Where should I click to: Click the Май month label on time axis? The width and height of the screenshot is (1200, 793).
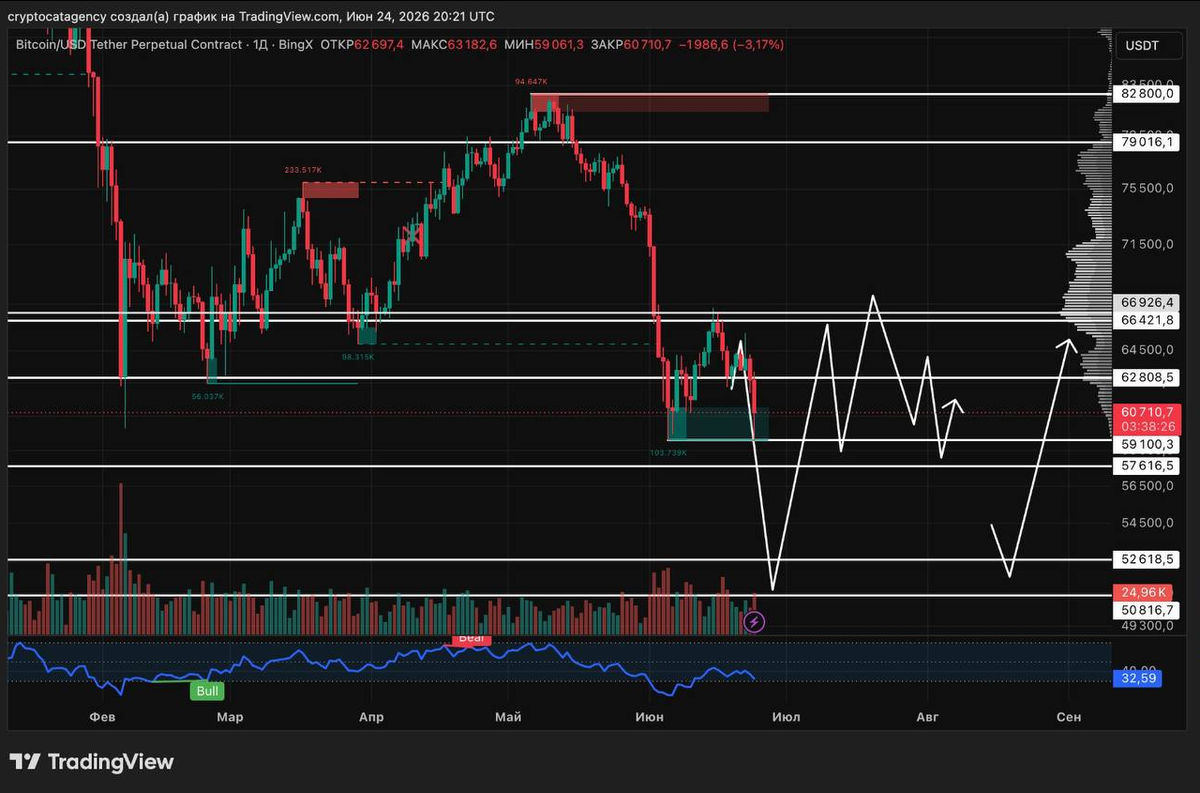coord(509,717)
